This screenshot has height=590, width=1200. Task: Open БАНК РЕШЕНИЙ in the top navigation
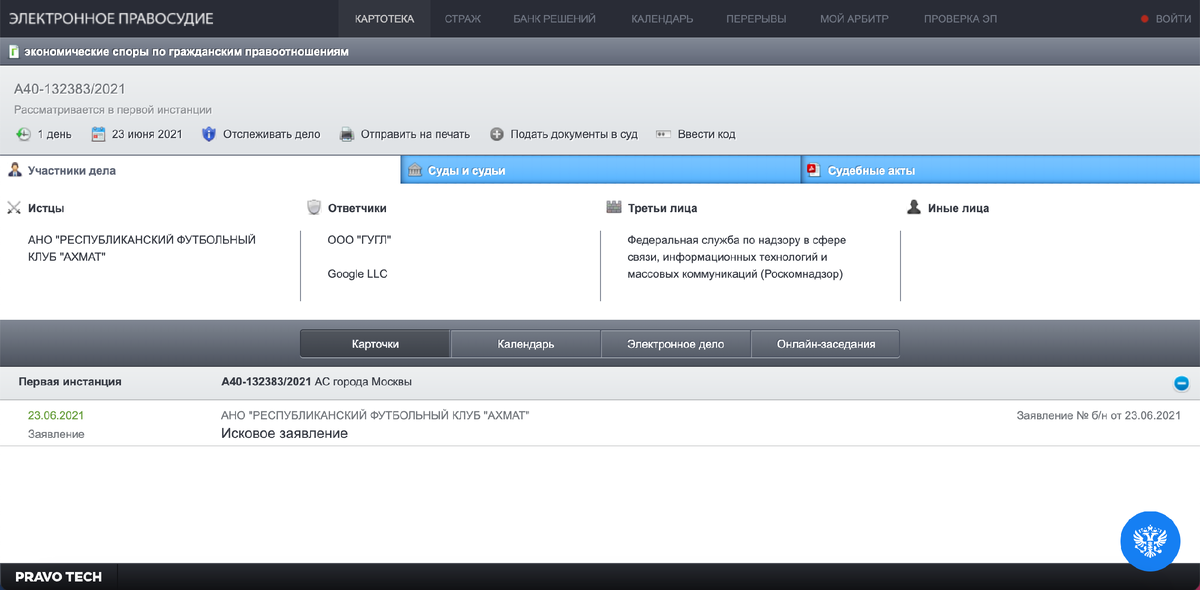coord(554,17)
